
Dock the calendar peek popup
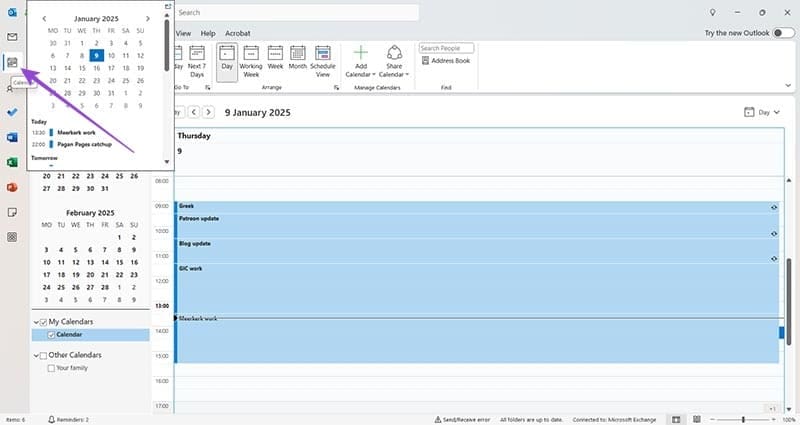(x=168, y=7)
